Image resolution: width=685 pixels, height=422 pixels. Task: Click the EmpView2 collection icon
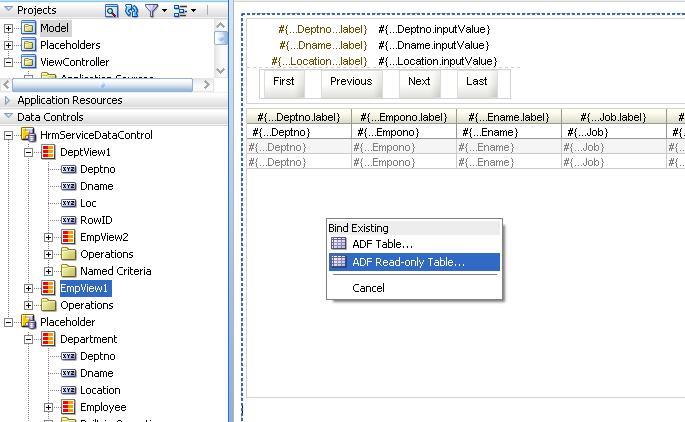pos(68,237)
